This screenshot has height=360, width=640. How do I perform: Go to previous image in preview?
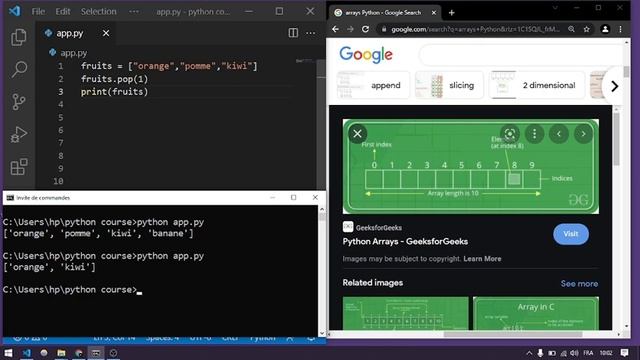[559, 133]
